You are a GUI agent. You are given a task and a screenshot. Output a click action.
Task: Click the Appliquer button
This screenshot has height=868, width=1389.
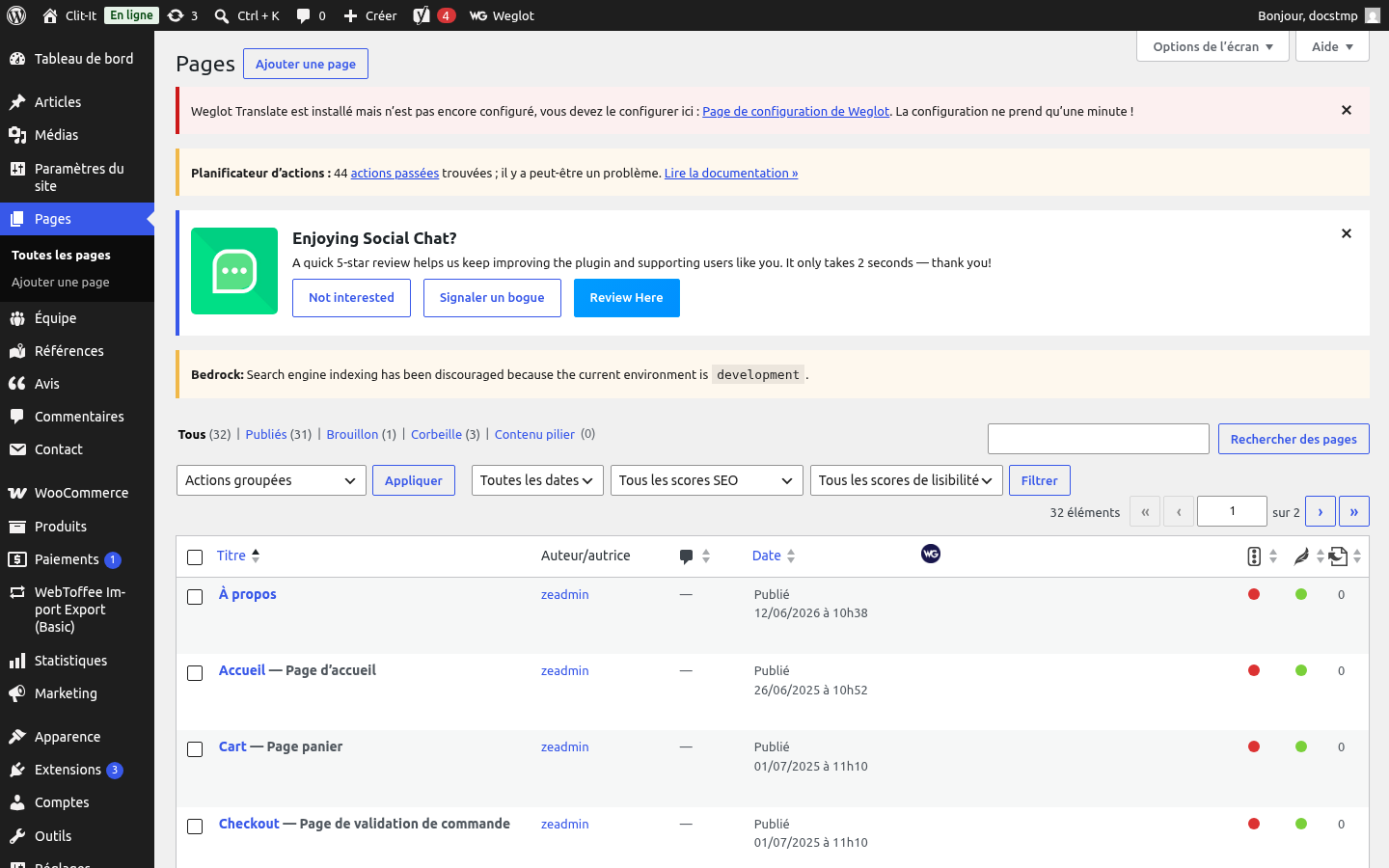(x=414, y=480)
